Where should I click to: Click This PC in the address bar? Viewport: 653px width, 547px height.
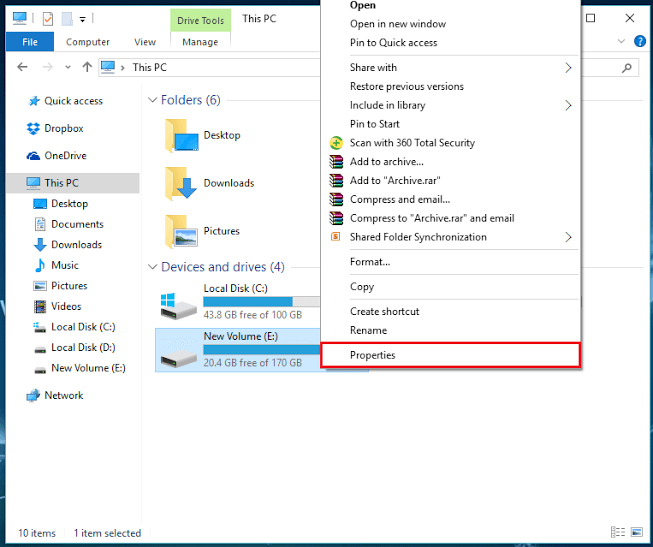coord(150,67)
